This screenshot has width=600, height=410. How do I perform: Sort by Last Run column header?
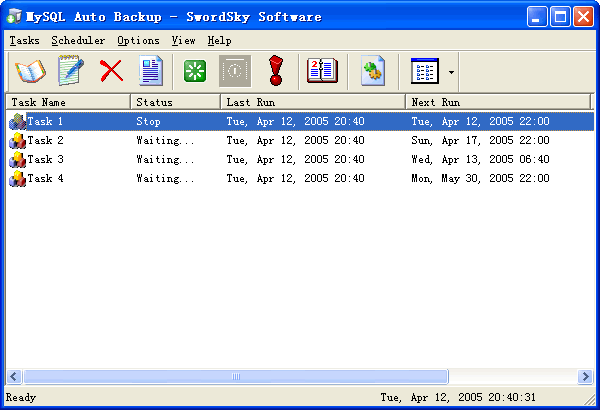tap(313, 102)
